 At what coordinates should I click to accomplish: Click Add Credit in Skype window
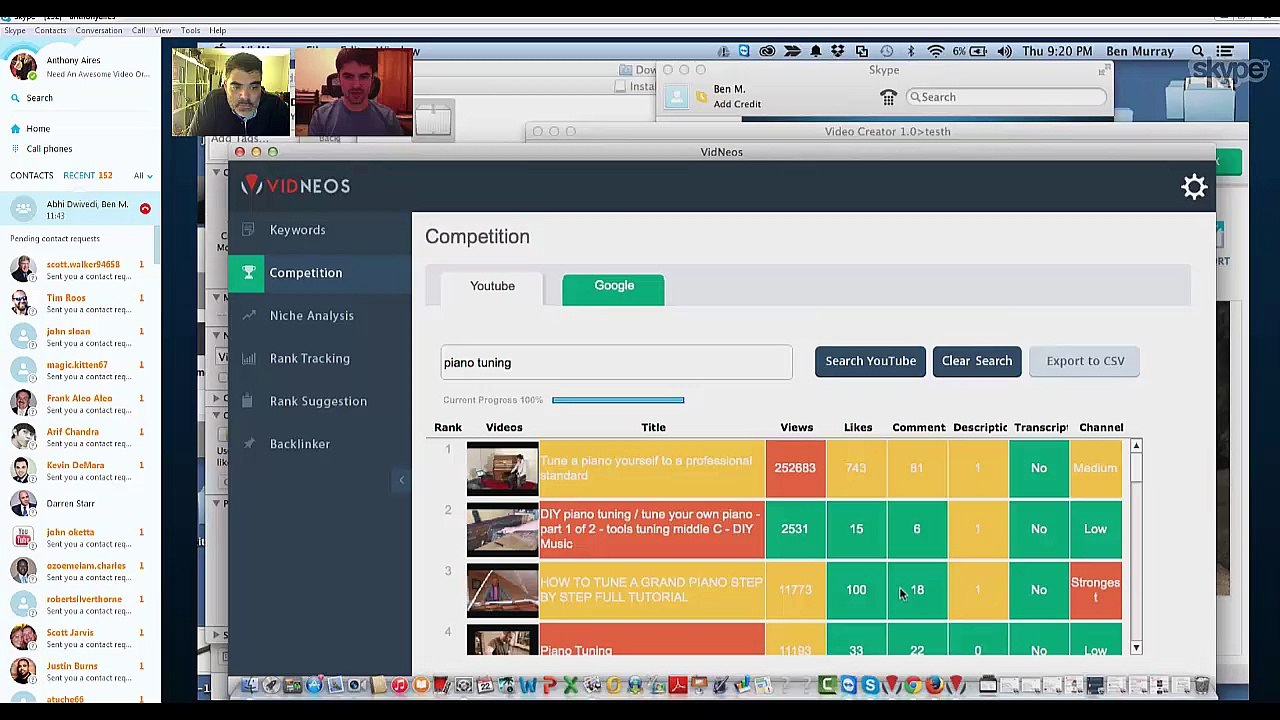click(737, 104)
